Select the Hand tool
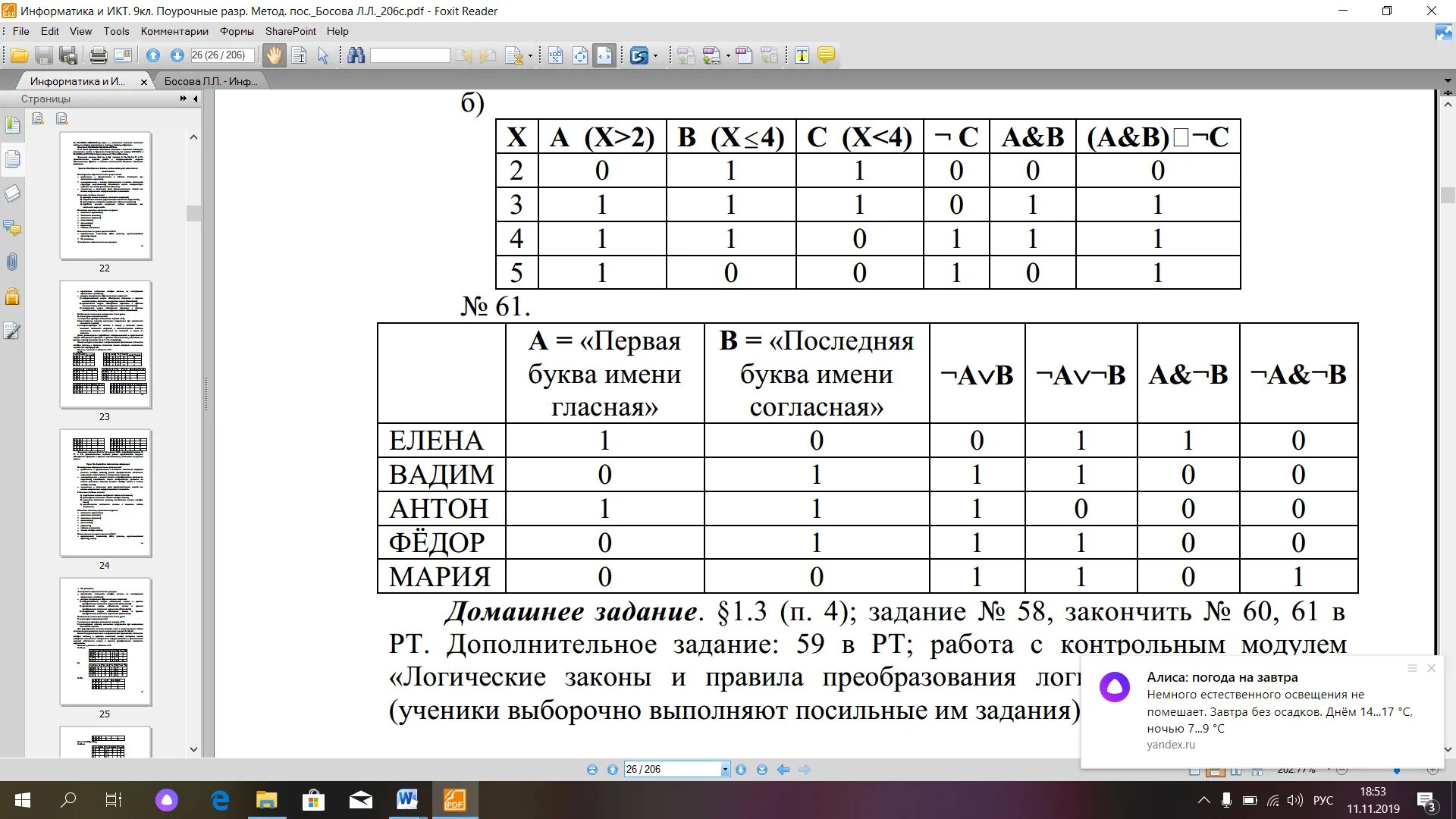 (x=274, y=55)
